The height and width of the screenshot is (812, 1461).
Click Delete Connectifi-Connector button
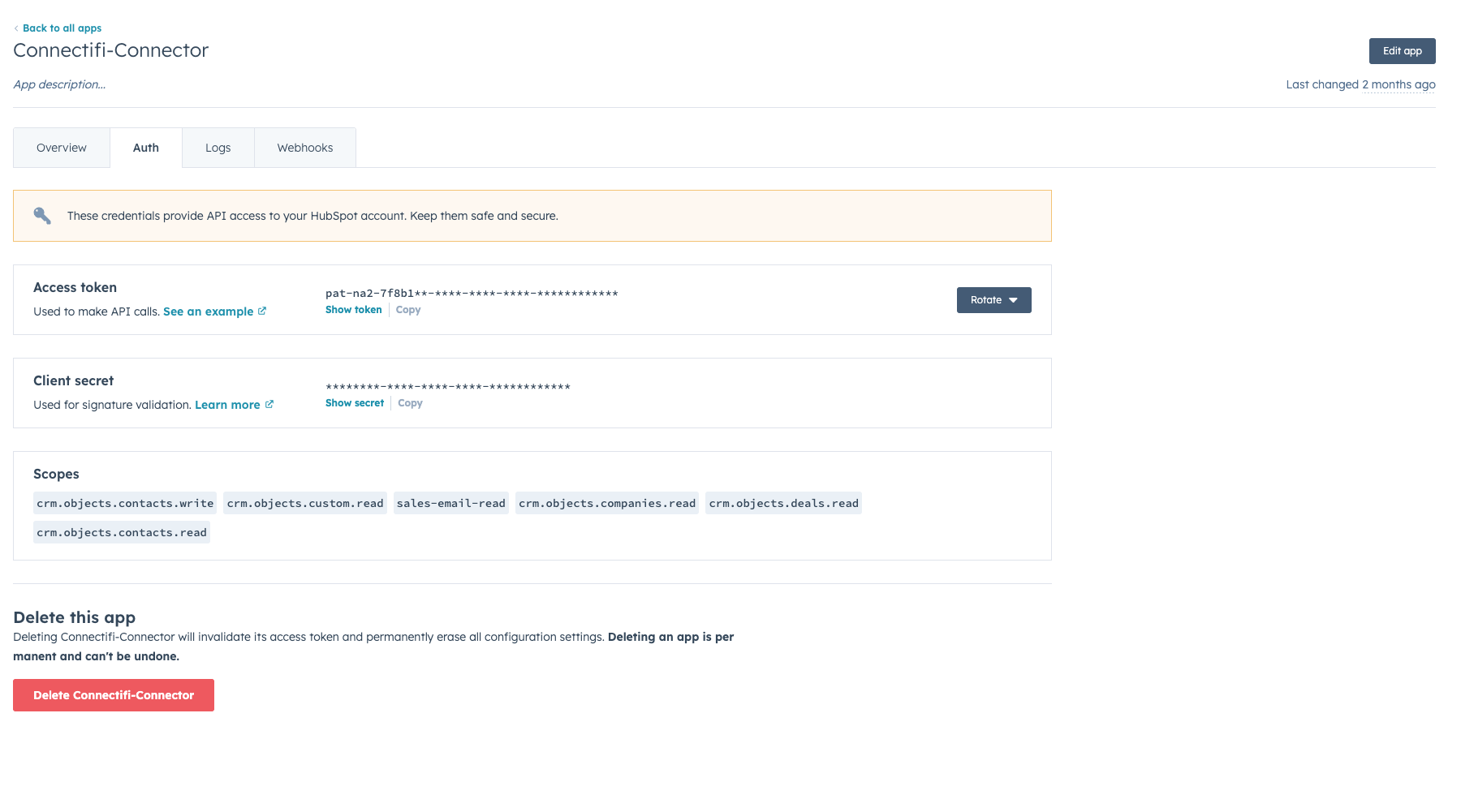tap(114, 695)
